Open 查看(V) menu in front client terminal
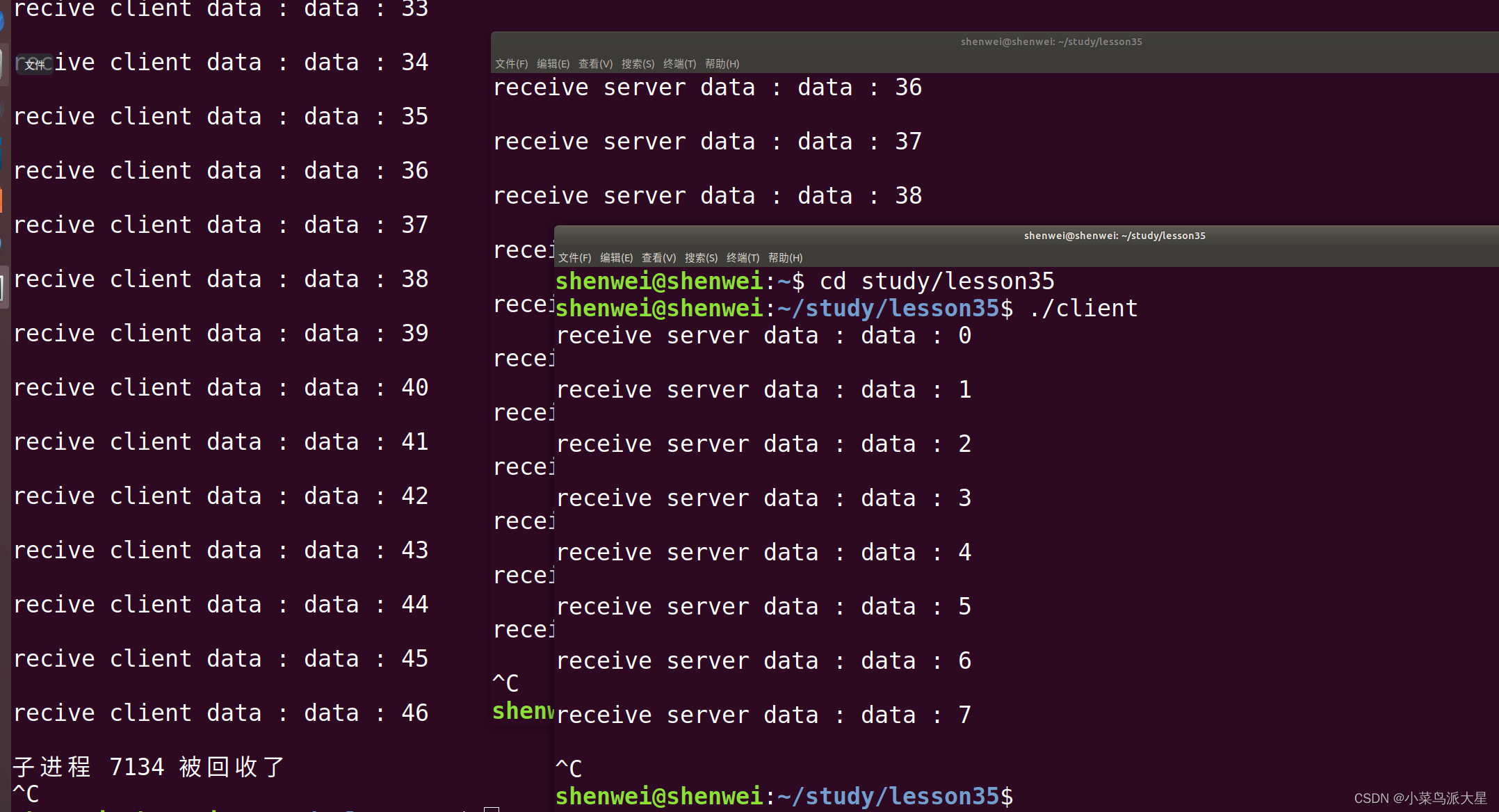Screen dimensions: 1499x812 coord(658,258)
